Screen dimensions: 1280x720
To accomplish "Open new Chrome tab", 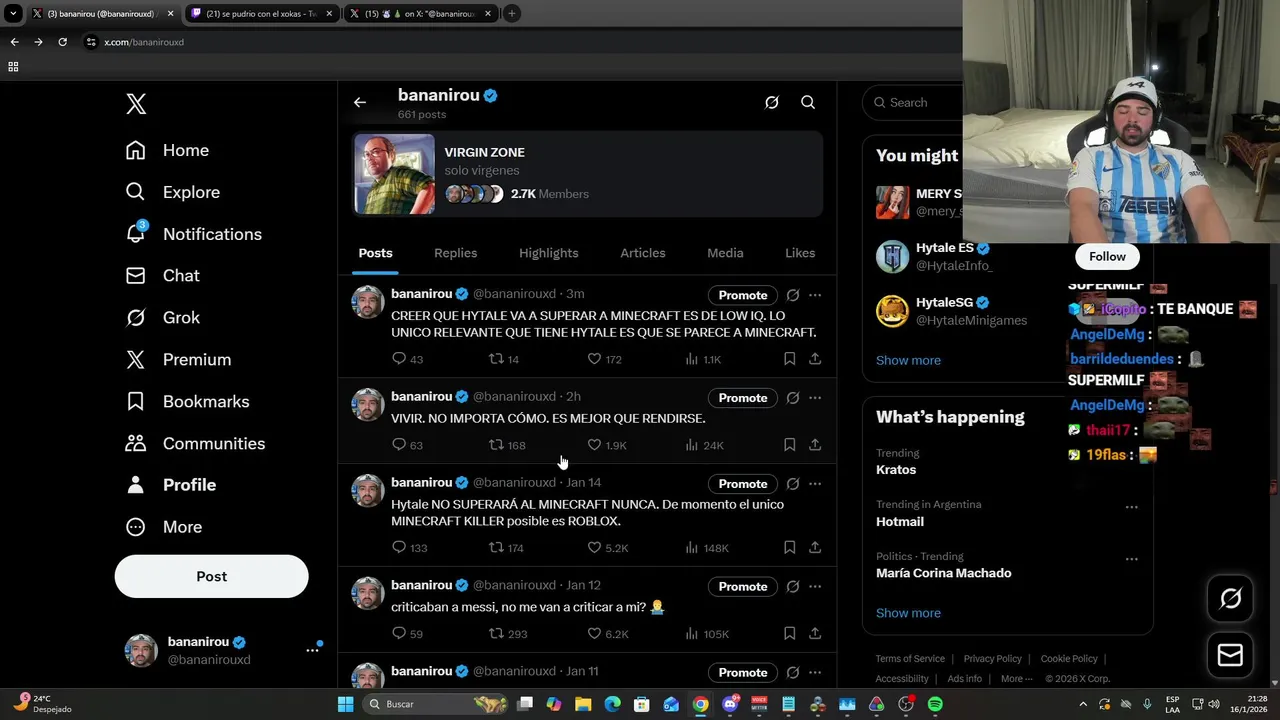I will 511,13.
